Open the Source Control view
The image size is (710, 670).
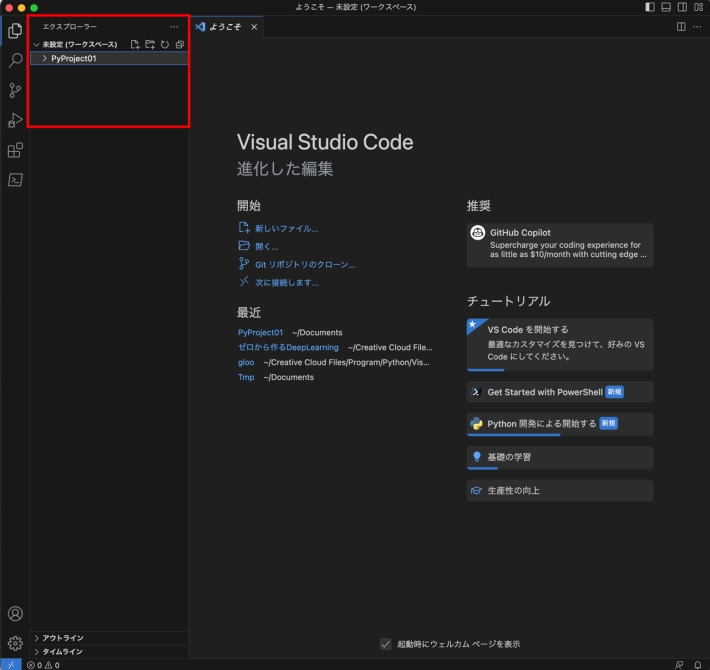(15, 91)
